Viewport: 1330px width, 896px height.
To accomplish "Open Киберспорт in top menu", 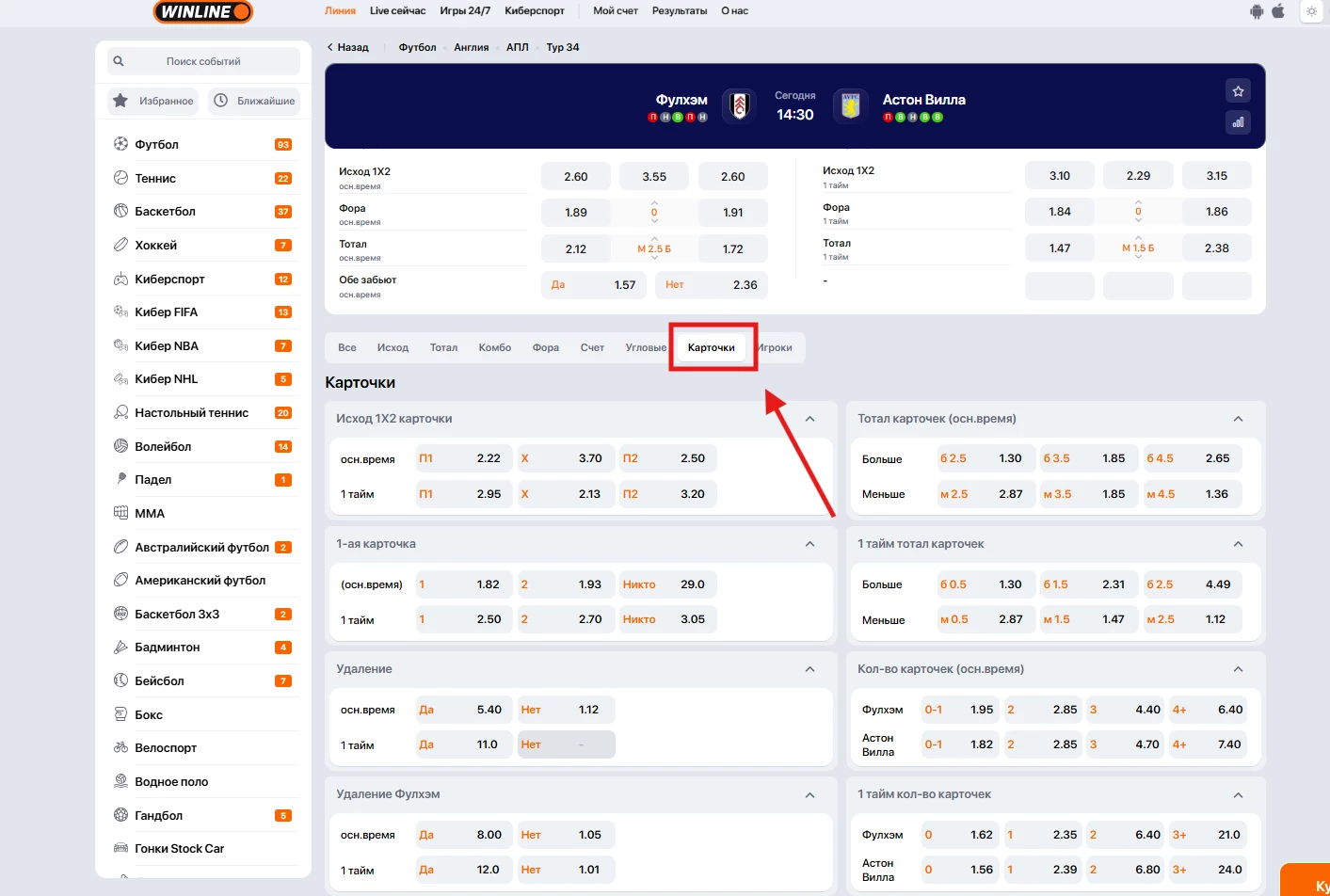I will pos(535,11).
